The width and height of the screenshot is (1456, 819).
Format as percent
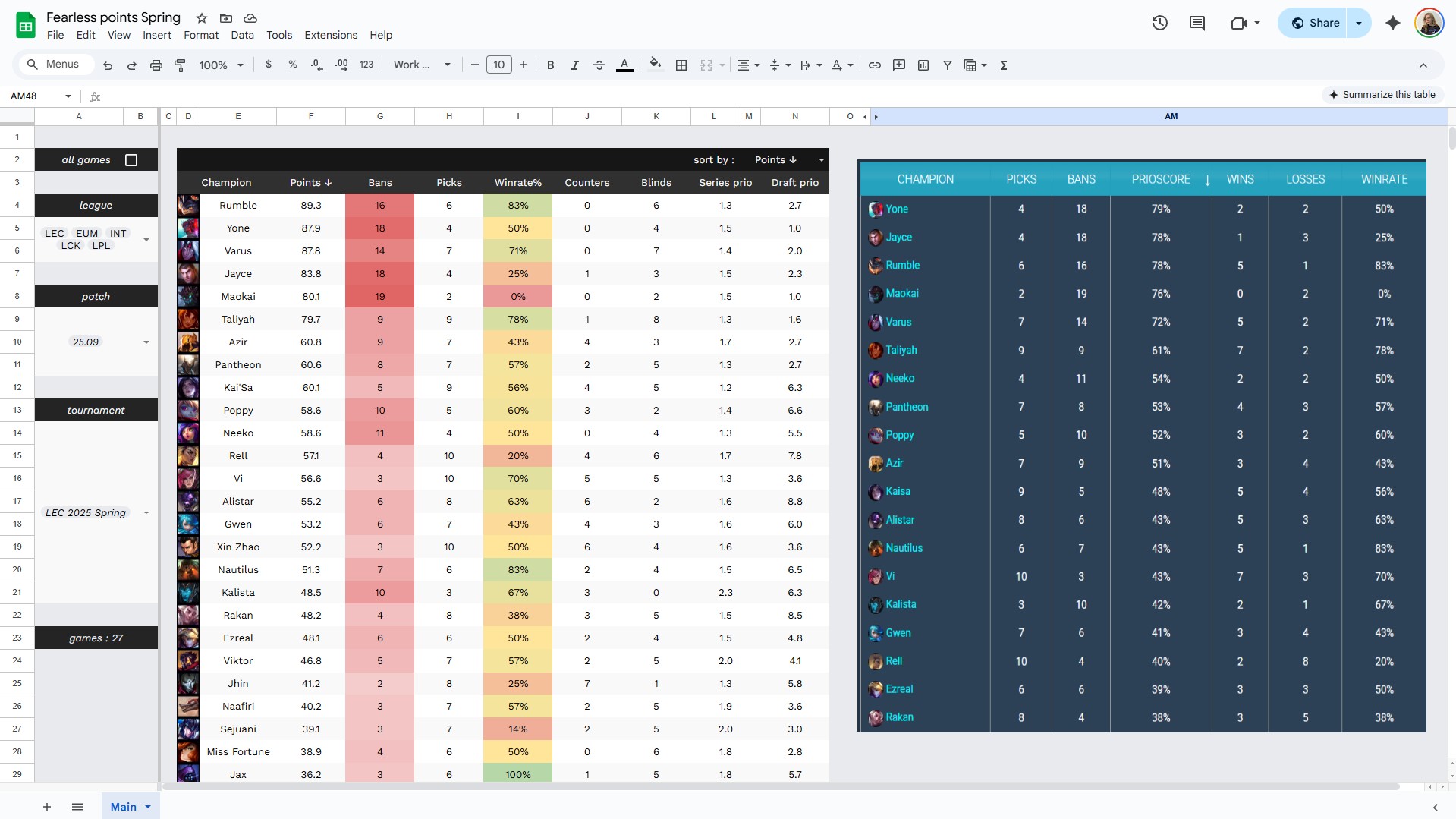[293, 65]
